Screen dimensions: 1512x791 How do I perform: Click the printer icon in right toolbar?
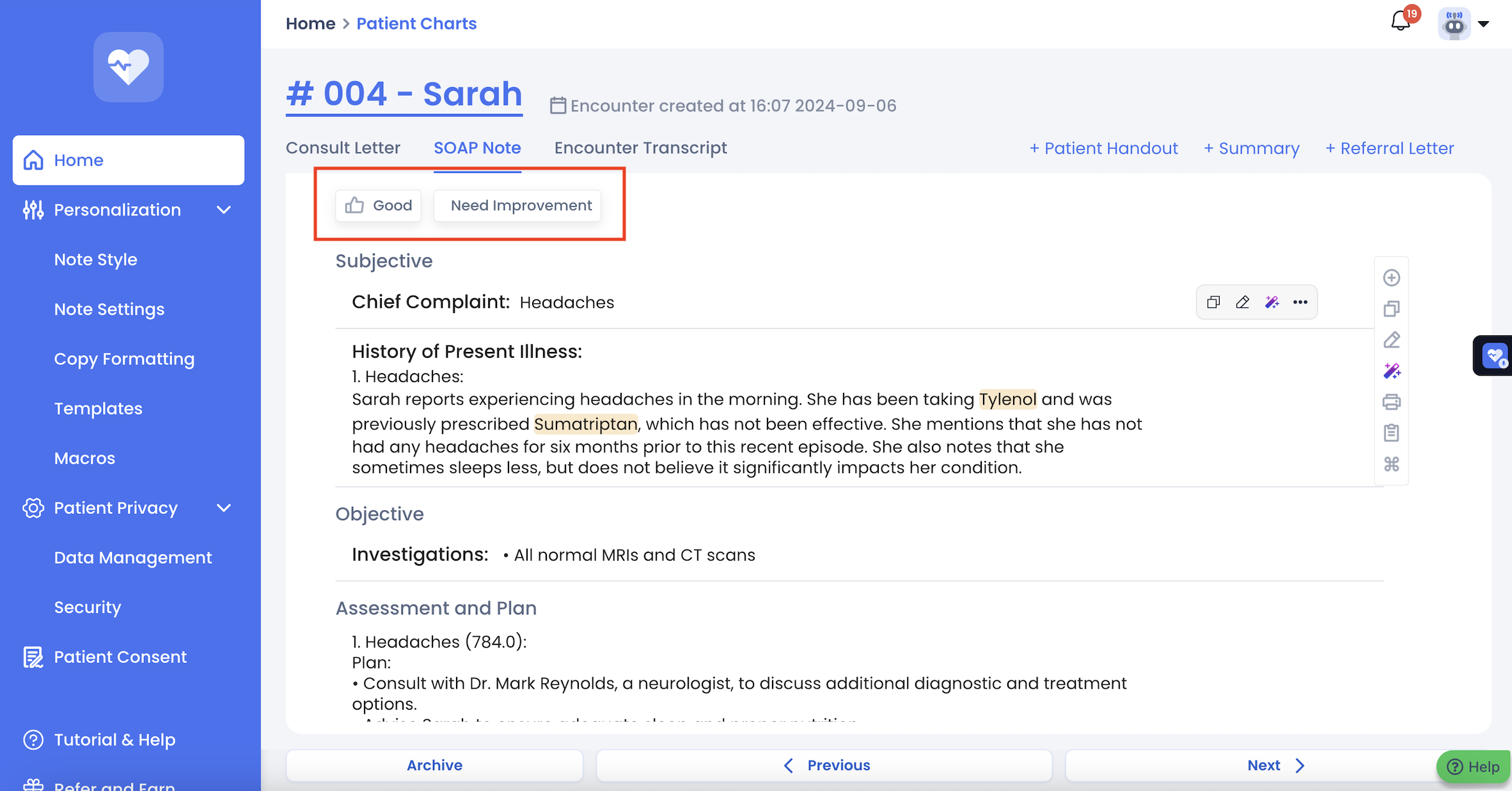tap(1391, 402)
